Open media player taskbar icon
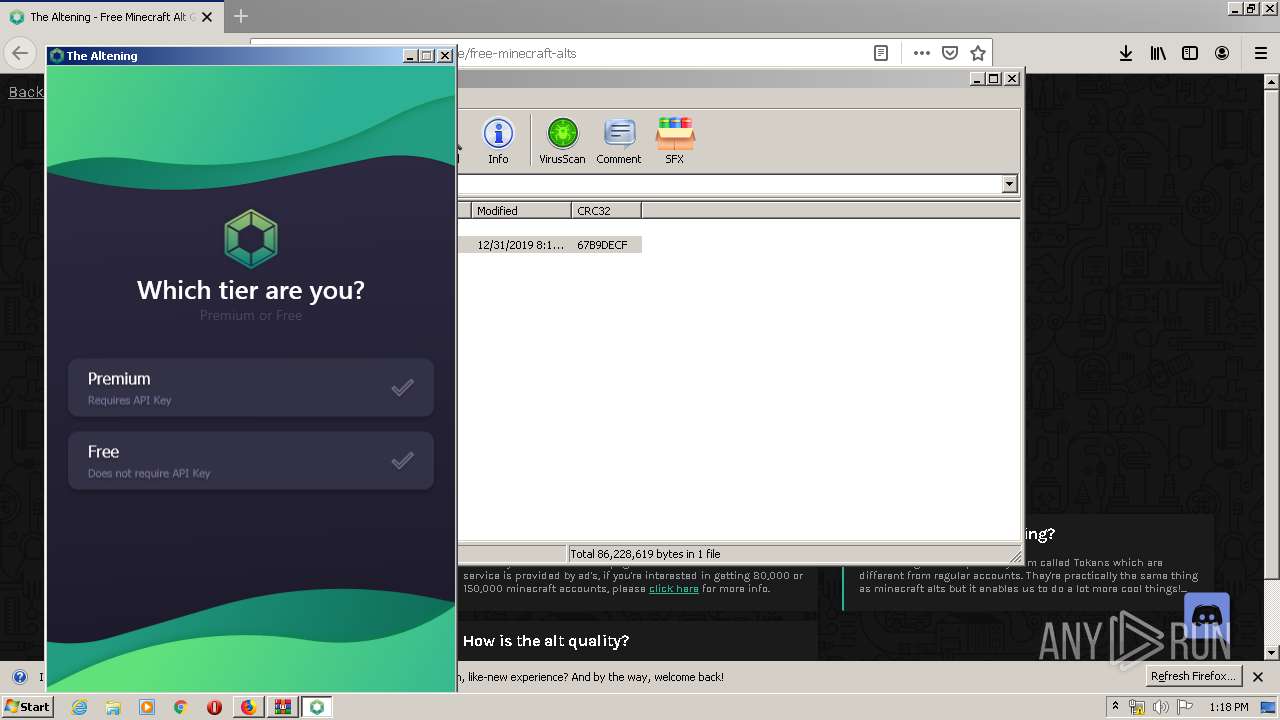This screenshot has width=1280, height=720. coord(147,707)
